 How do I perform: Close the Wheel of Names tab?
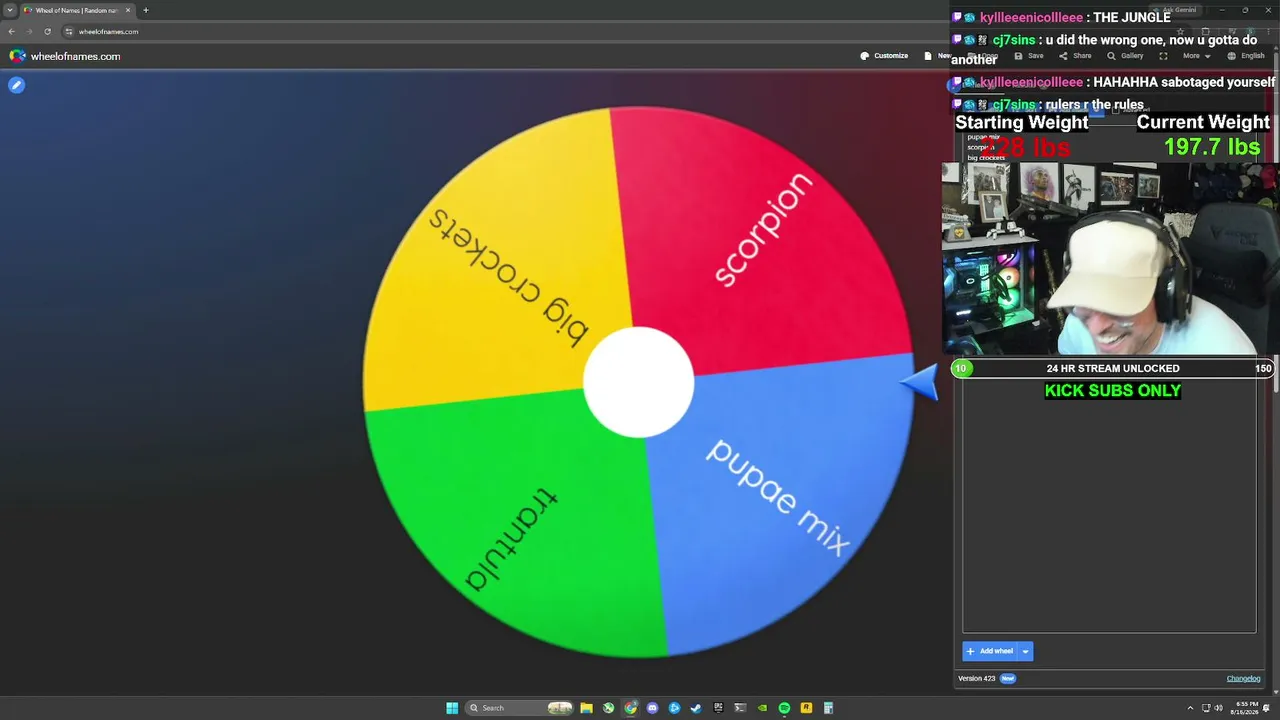[x=128, y=10]
